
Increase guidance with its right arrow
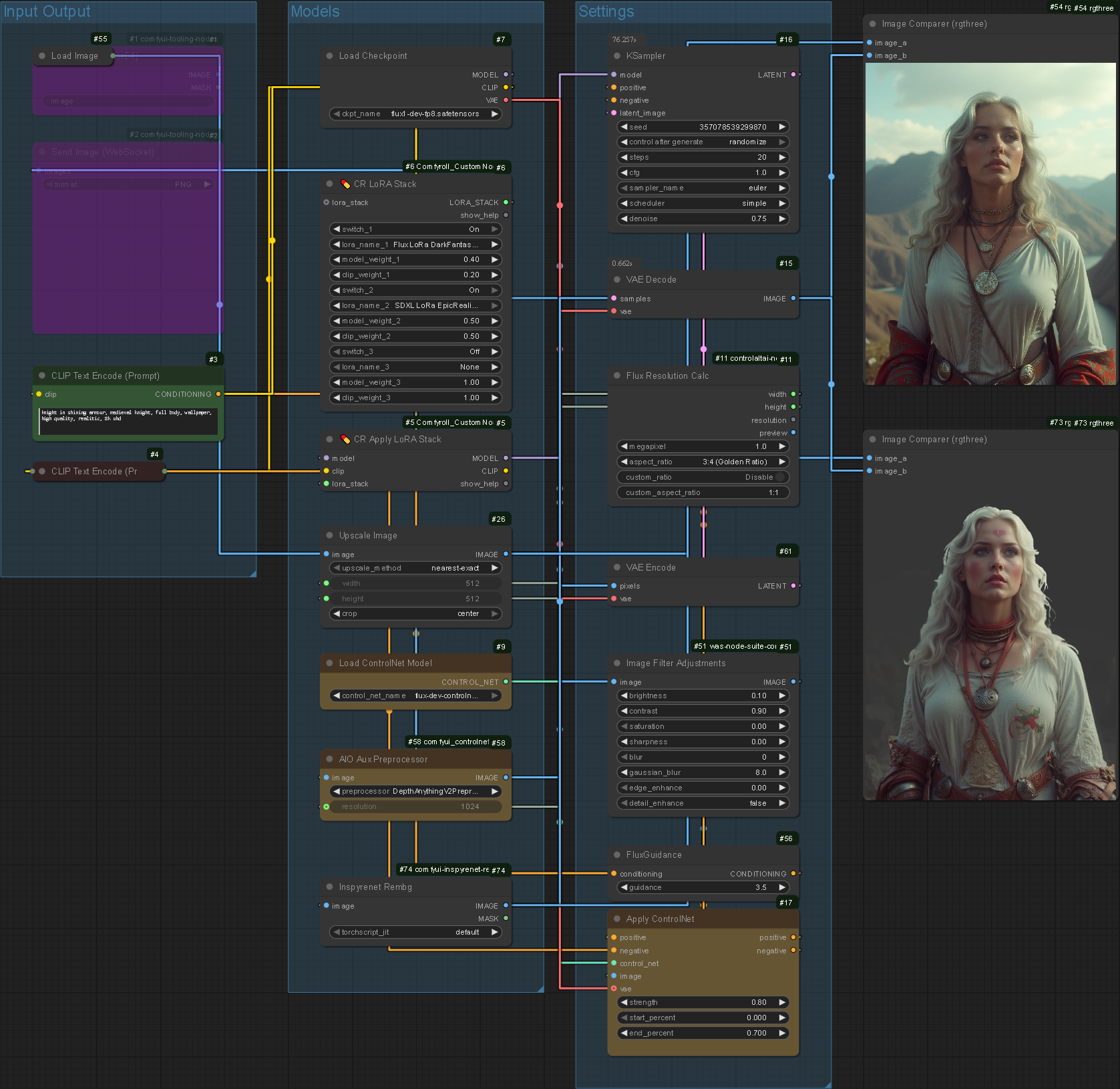[782, 888]
